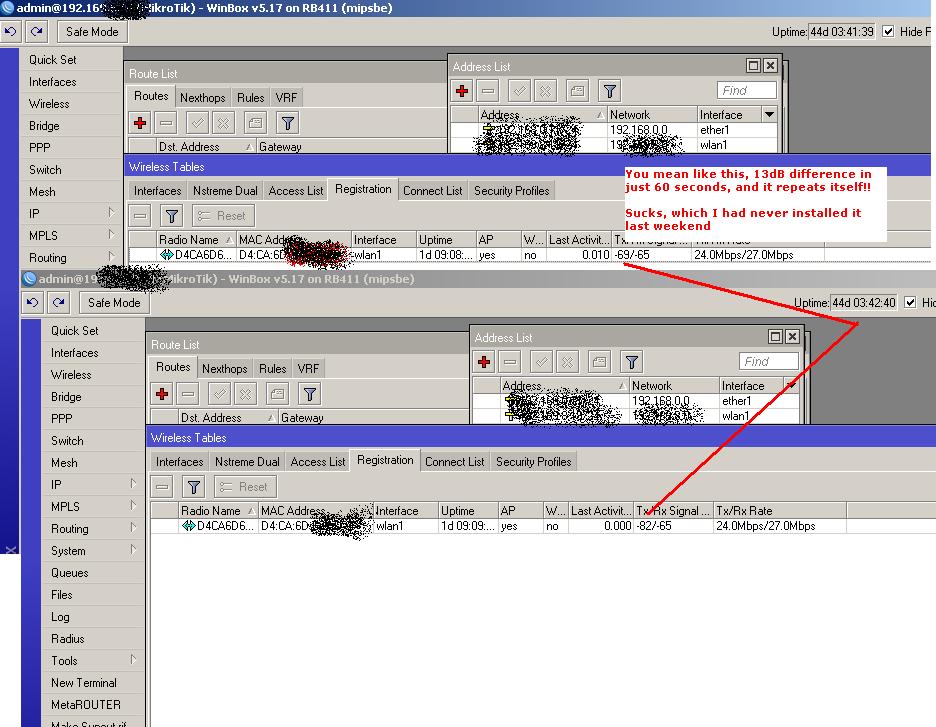Add address with red plus in lower Address List
Viewport: 936px width, 727px height.
click(484, 362)
